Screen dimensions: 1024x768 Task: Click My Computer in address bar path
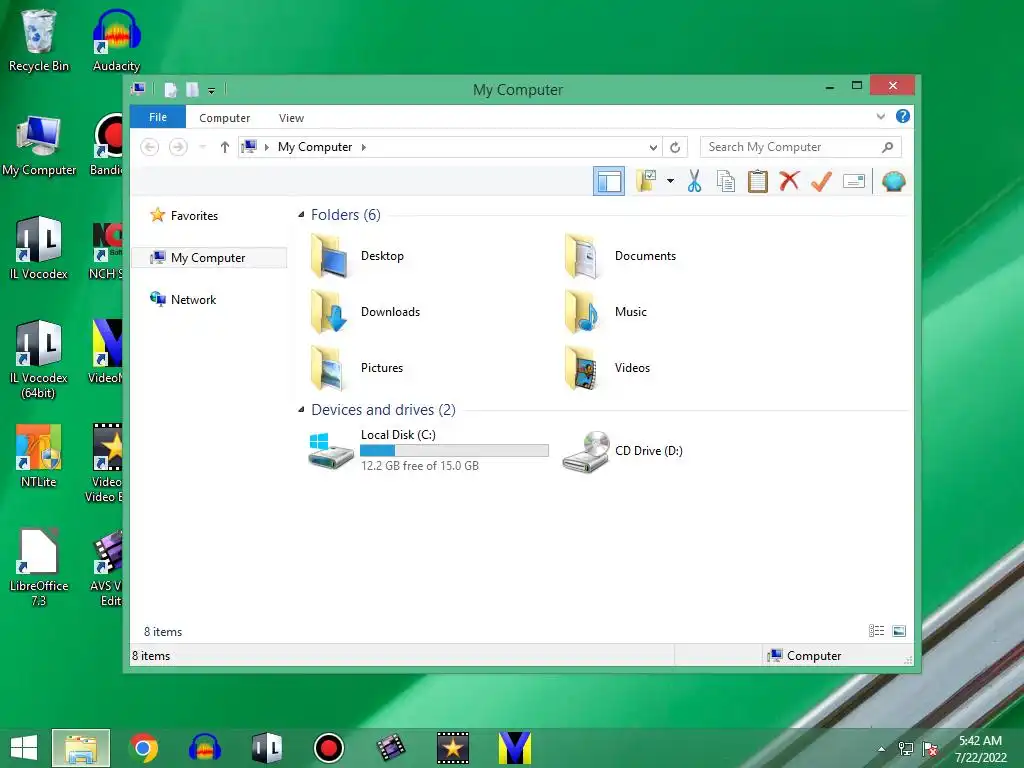click(x=315, y=147)
